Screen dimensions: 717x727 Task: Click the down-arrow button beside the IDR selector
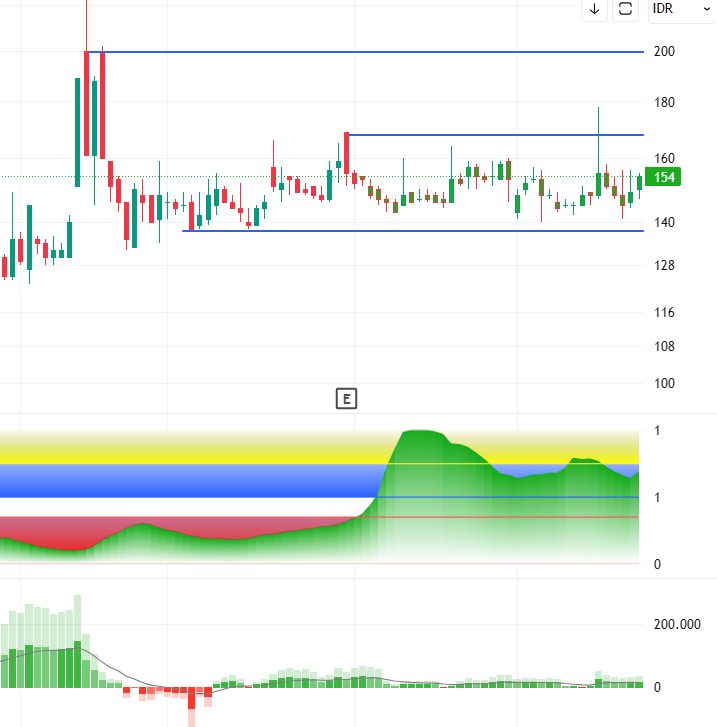pyautogui.click(x=594, y=9)
